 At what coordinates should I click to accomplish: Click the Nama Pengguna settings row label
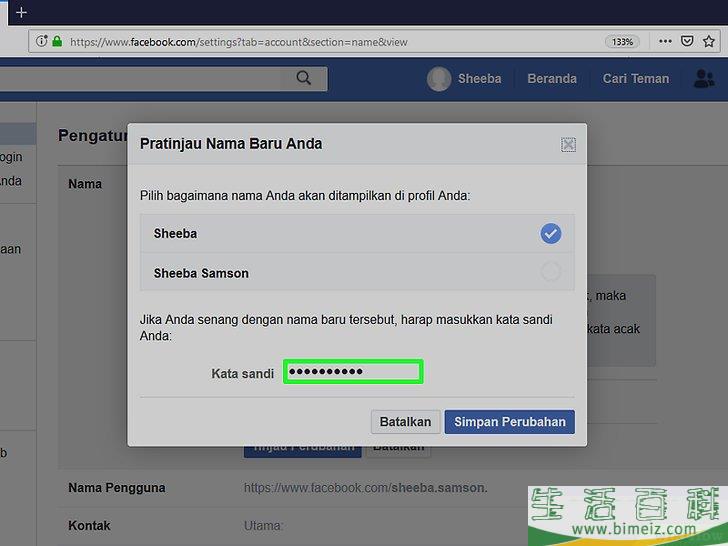[x=117, y=488]
